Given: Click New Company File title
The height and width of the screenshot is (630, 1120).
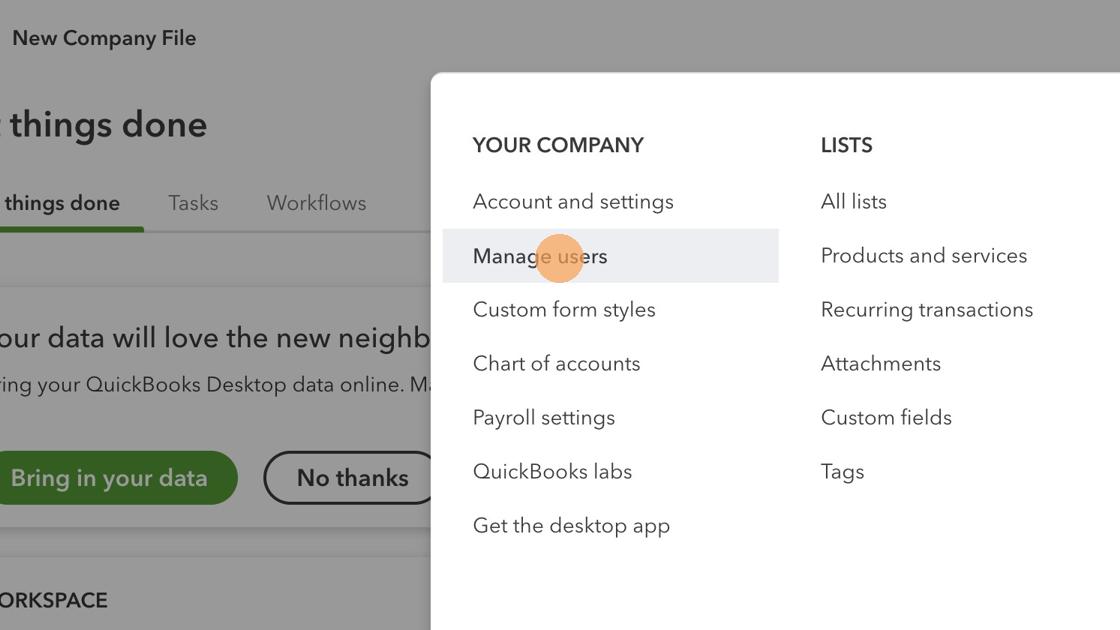Looking at the screenshot, I should pyautogui.click(x=104, y=38).
